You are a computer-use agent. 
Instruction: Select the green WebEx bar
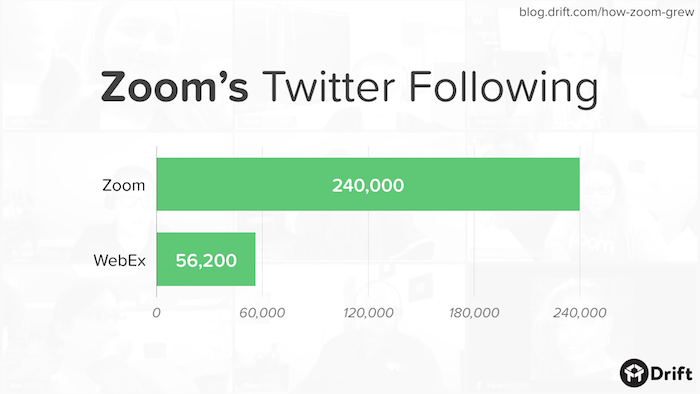206,259
